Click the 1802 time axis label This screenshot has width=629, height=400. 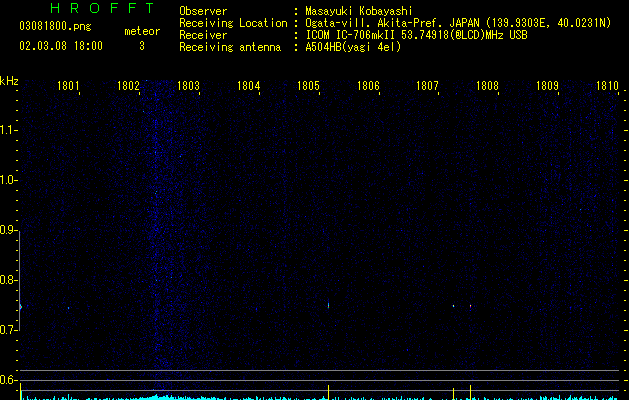click(x=128, y=86)
